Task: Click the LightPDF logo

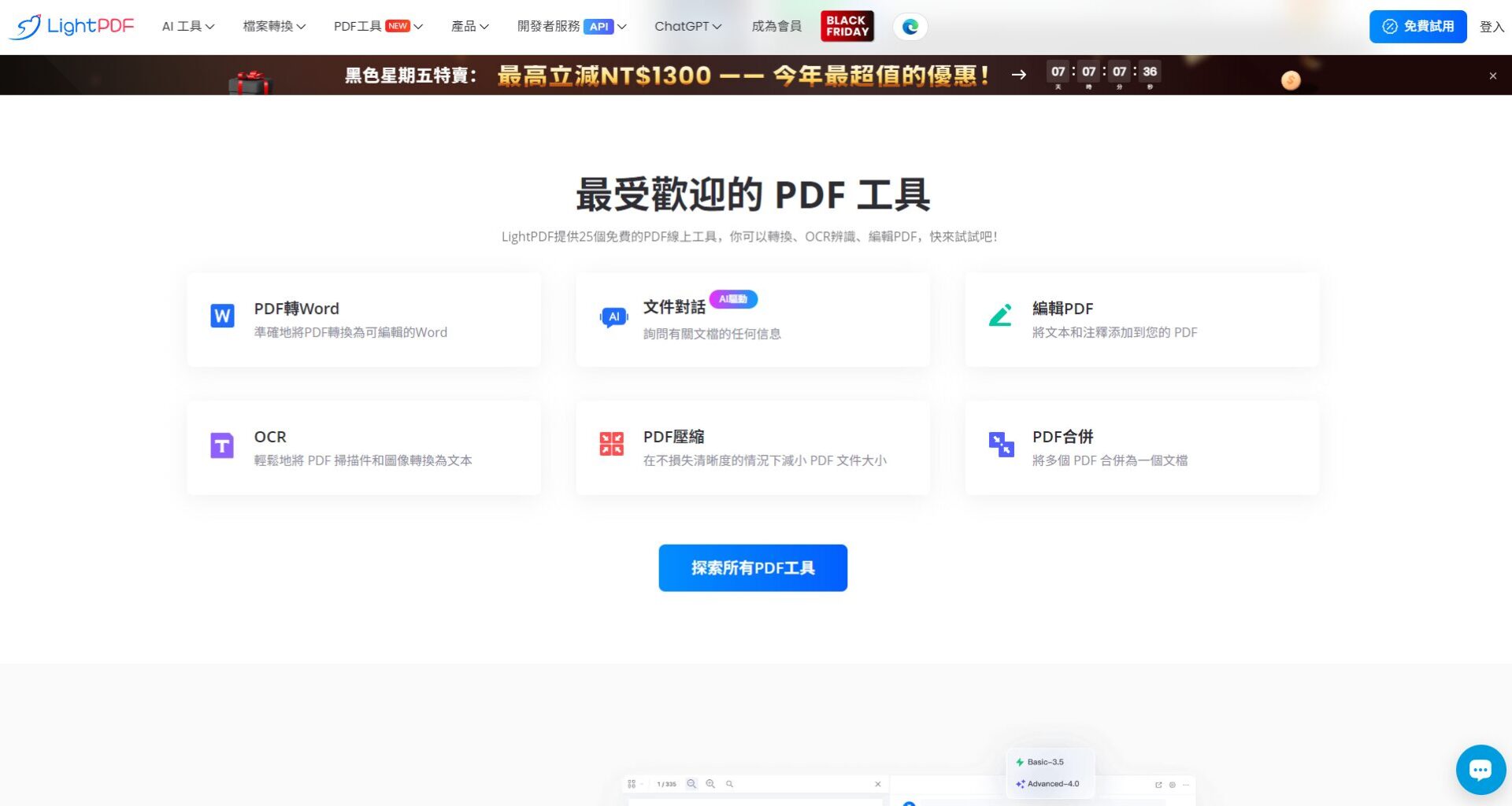Action: 71,25
